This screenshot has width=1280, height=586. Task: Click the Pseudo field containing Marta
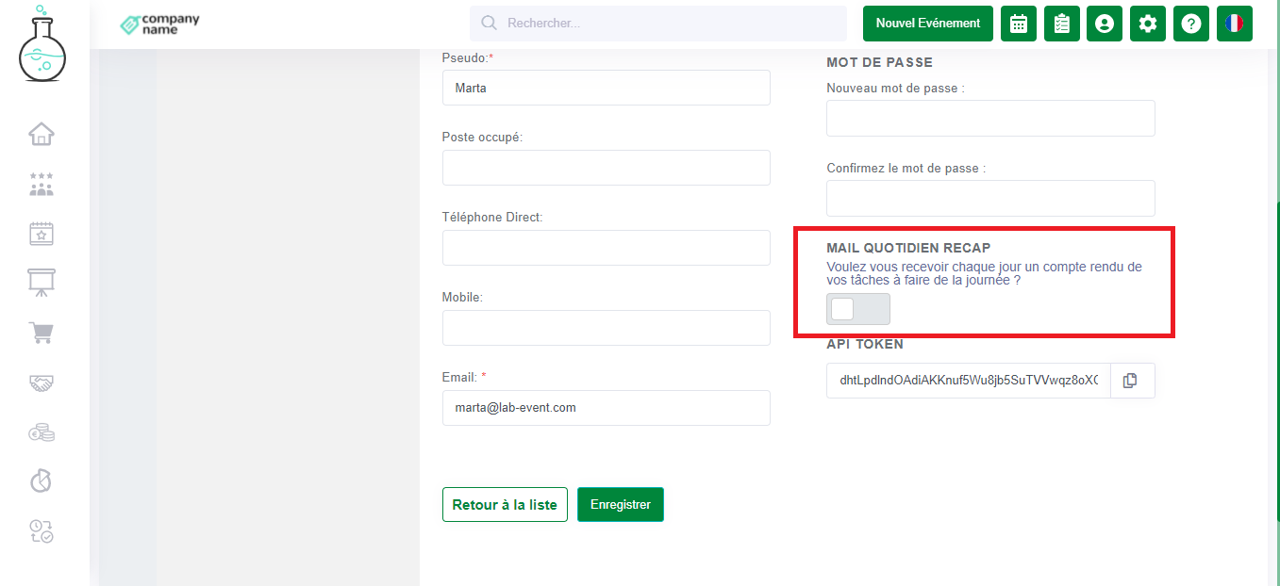pos(606,88)
